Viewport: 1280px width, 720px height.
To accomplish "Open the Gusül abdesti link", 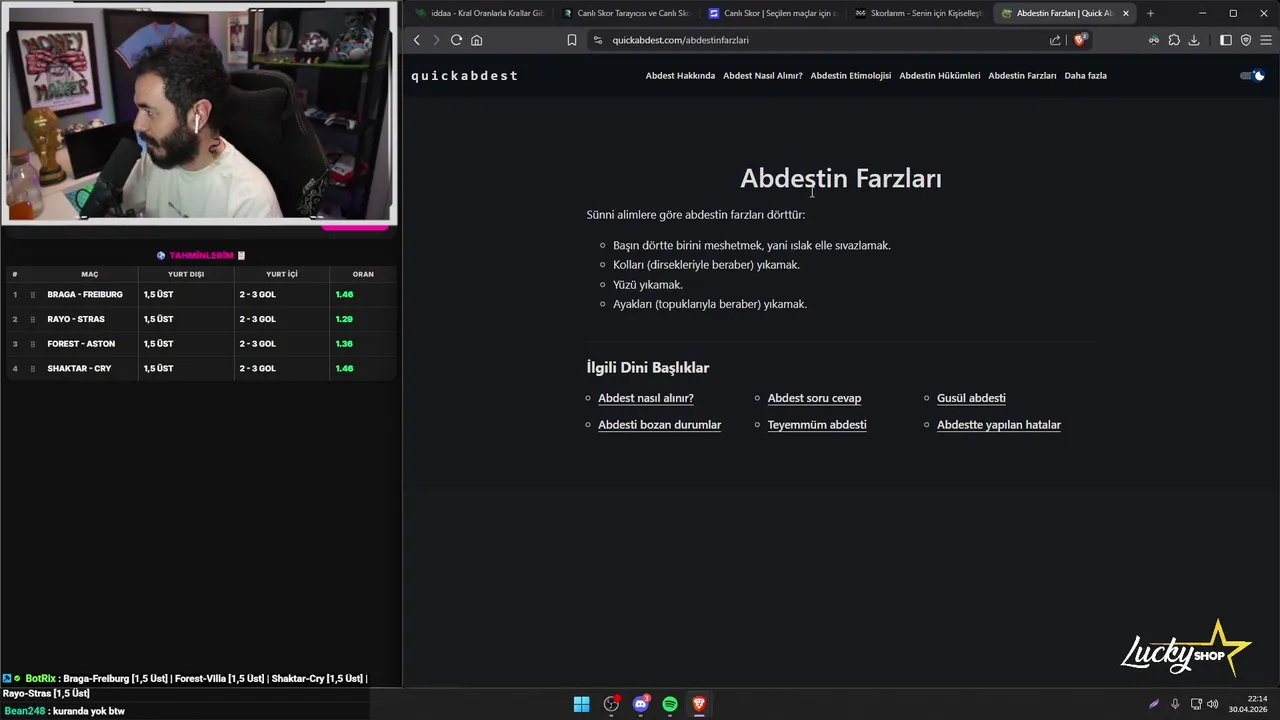I will (971, 398).
